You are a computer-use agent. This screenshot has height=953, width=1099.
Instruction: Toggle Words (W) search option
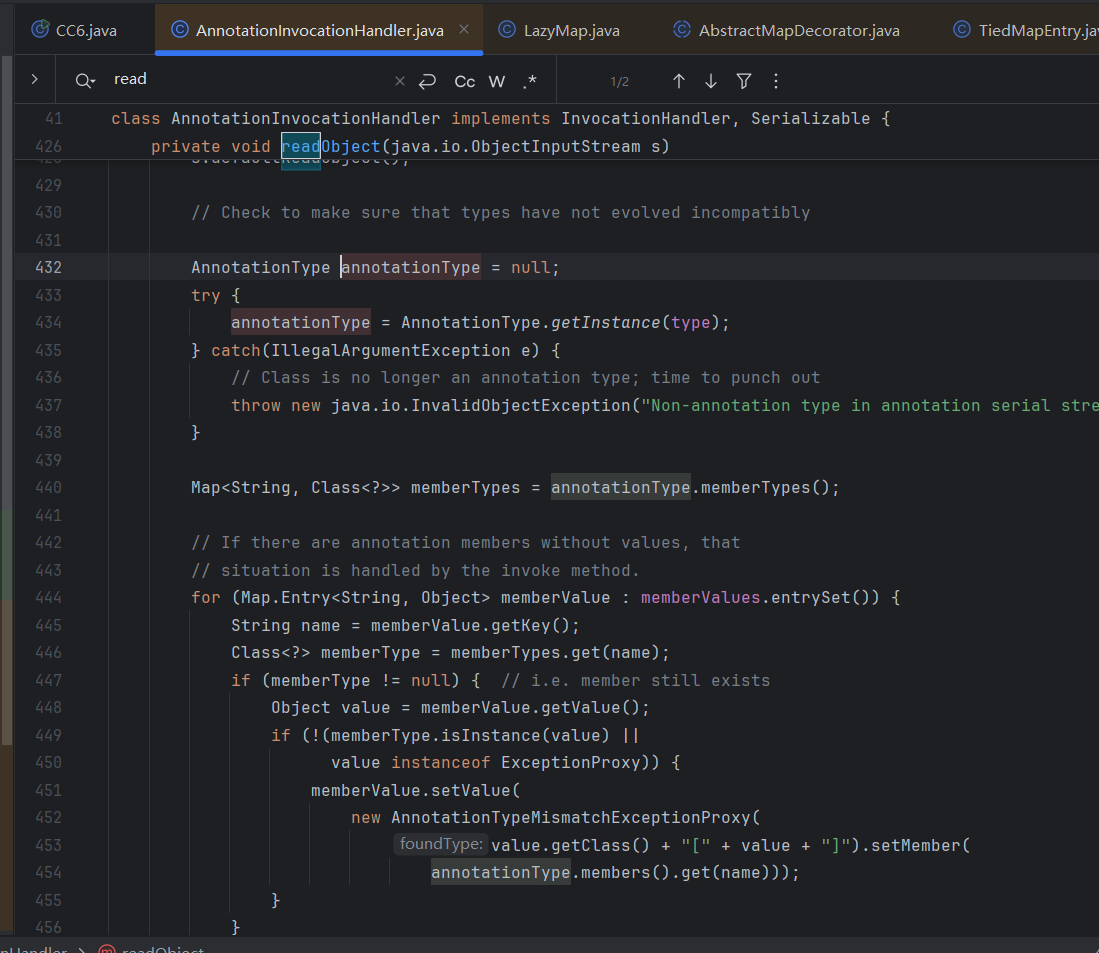tap(496, 81)
